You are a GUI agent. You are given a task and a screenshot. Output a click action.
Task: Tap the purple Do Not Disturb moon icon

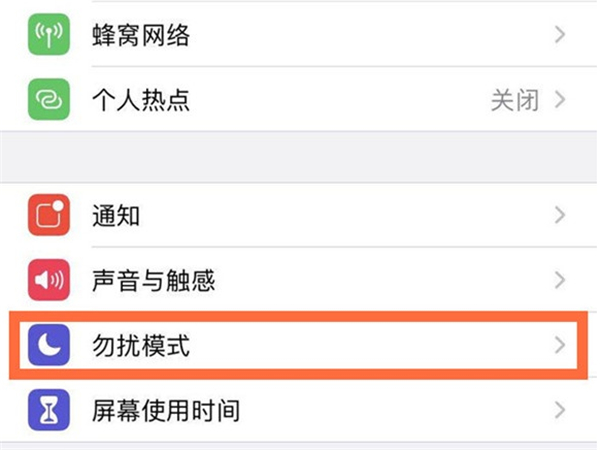coord(47,345)
